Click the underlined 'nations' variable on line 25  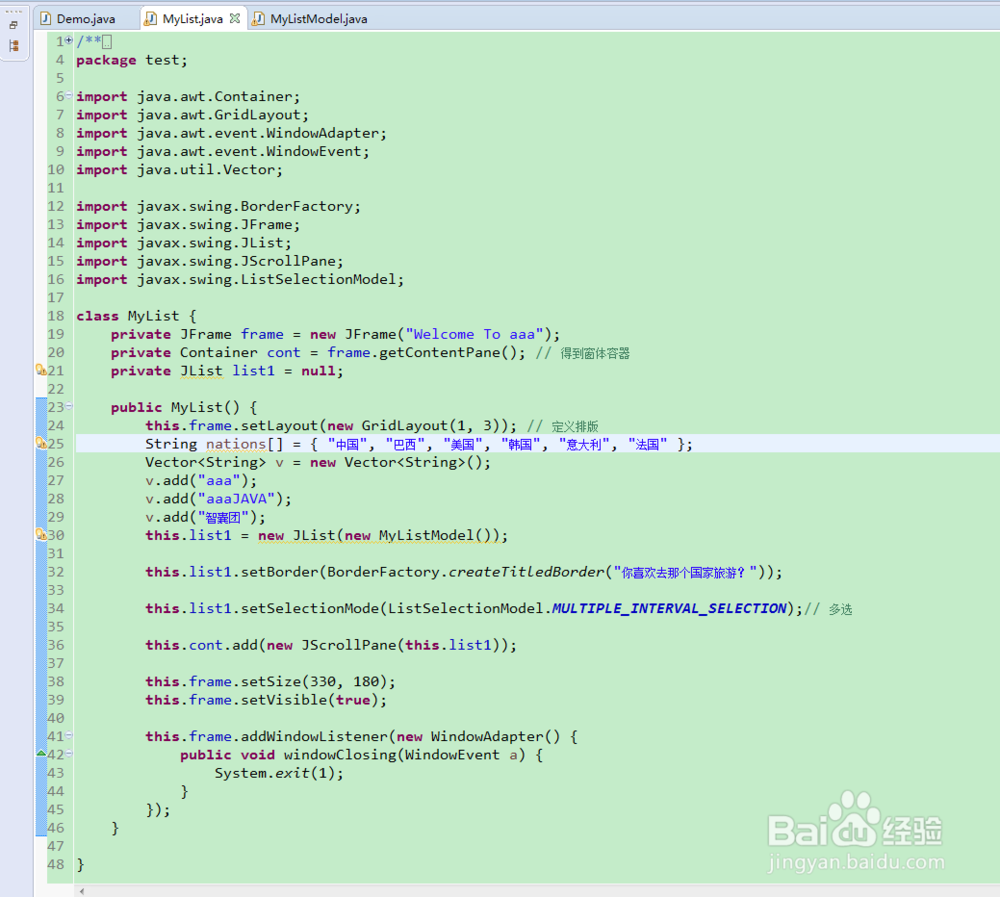pyautogui.click(x=235, y=443)
